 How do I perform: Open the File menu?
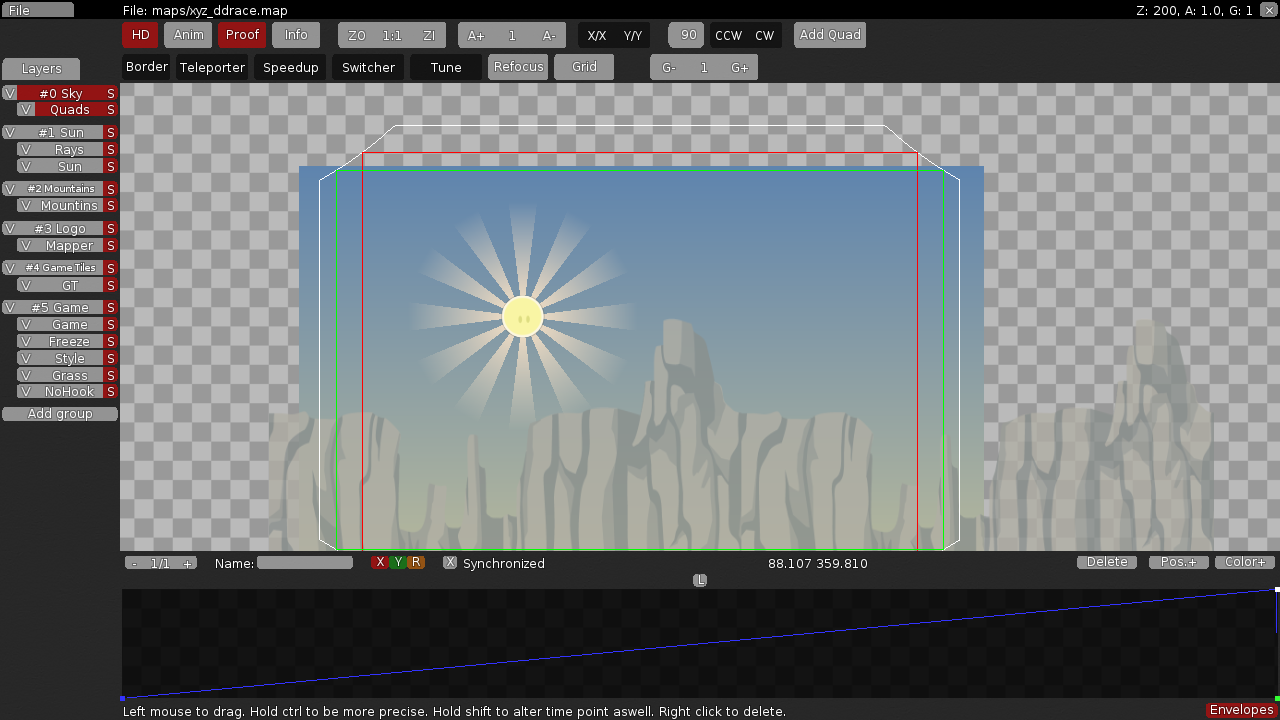(37, 10)
